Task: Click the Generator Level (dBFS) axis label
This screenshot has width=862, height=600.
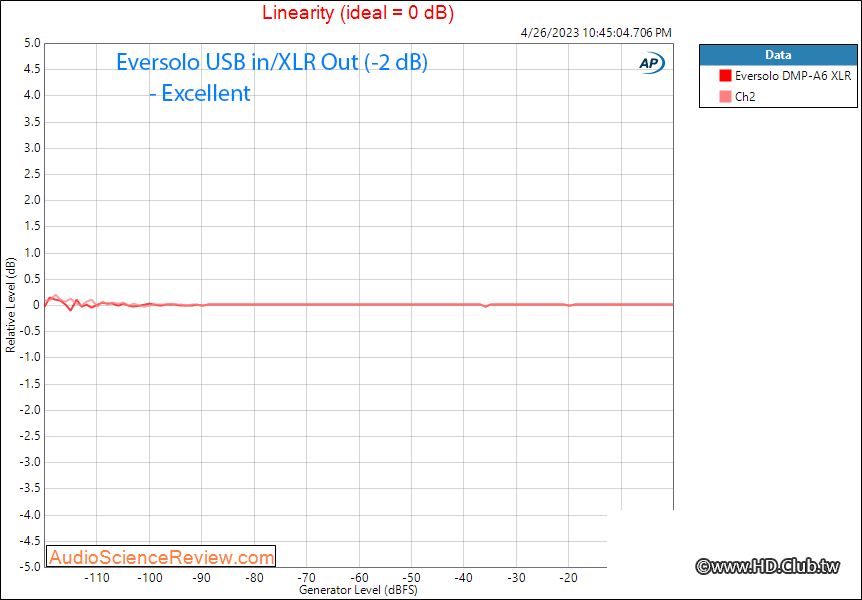Action: point(358,590)
